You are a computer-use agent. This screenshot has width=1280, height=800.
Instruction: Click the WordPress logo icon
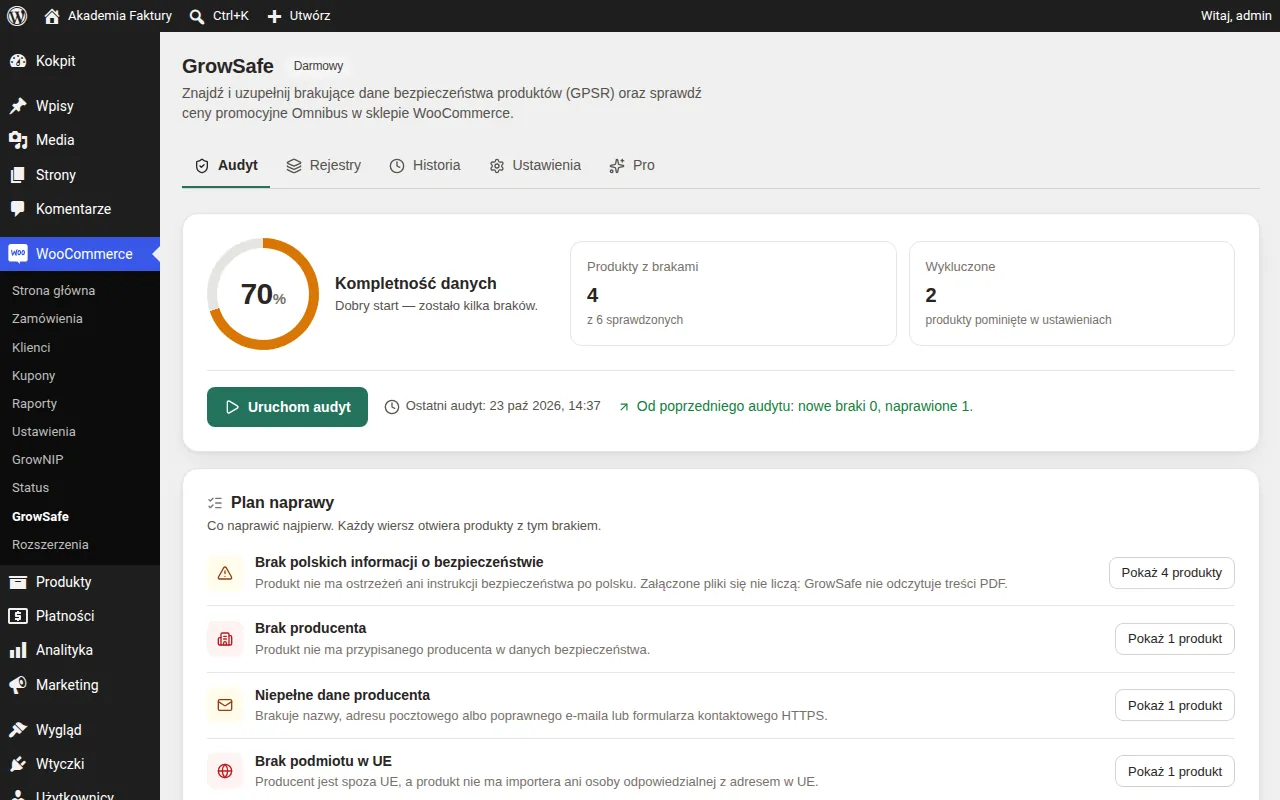coord(17,16)
